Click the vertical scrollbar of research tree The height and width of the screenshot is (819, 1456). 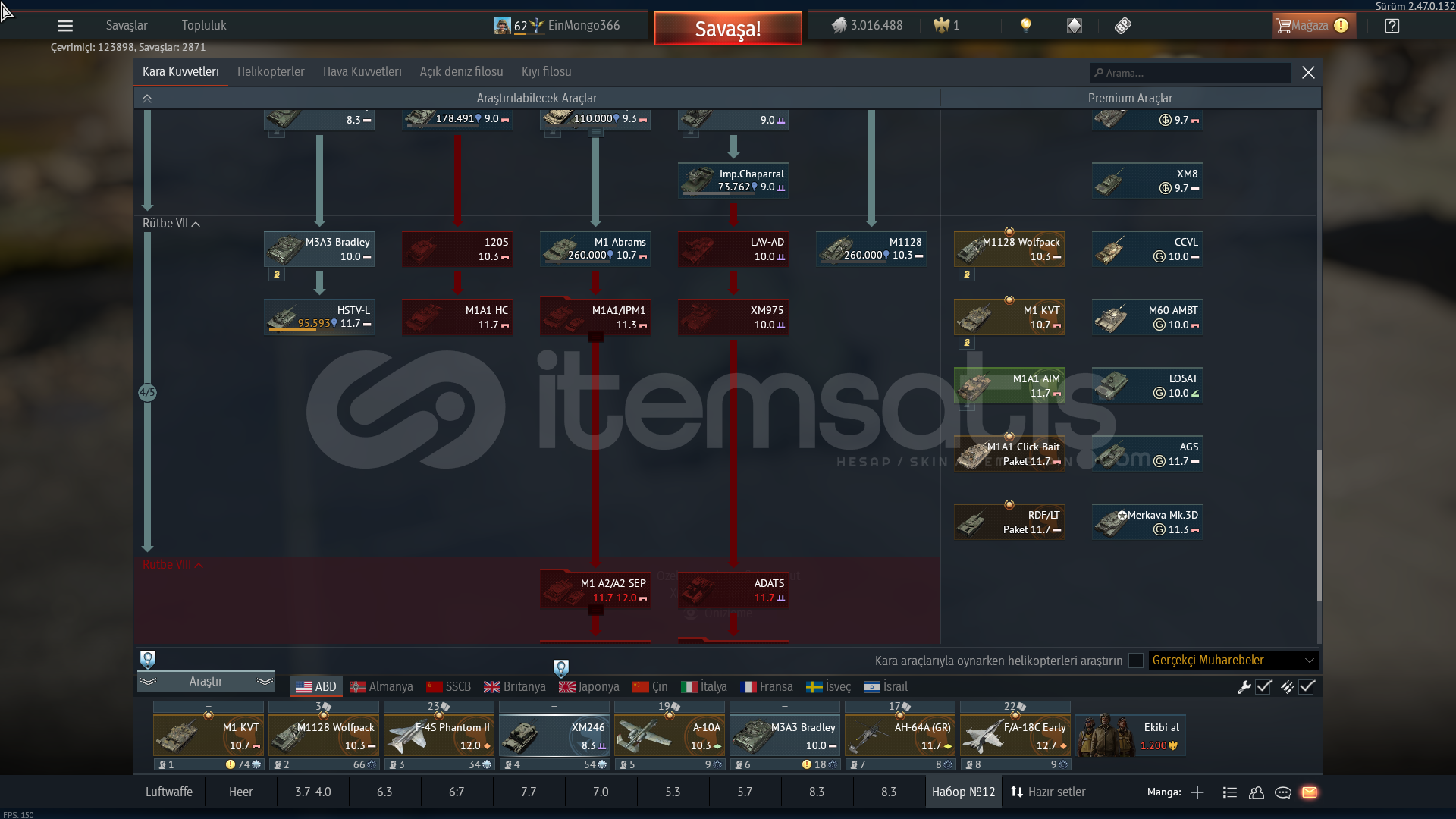tap(1319, 526)
